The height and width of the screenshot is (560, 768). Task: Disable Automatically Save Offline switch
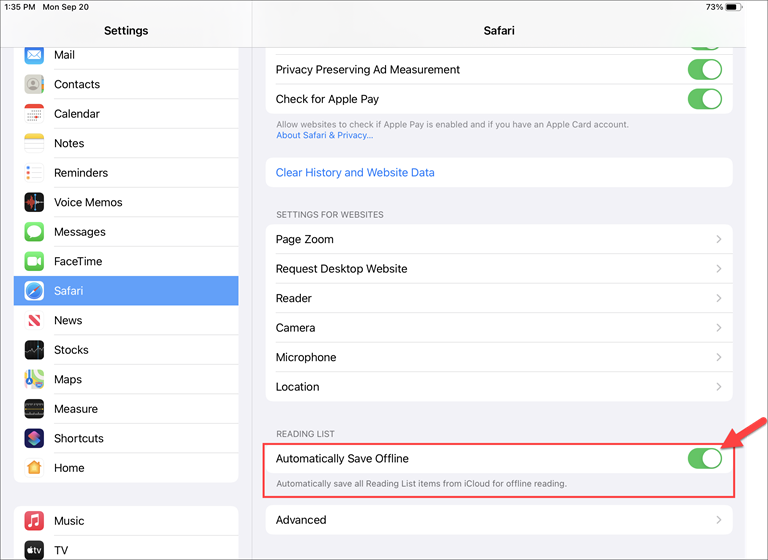(704, 458)
